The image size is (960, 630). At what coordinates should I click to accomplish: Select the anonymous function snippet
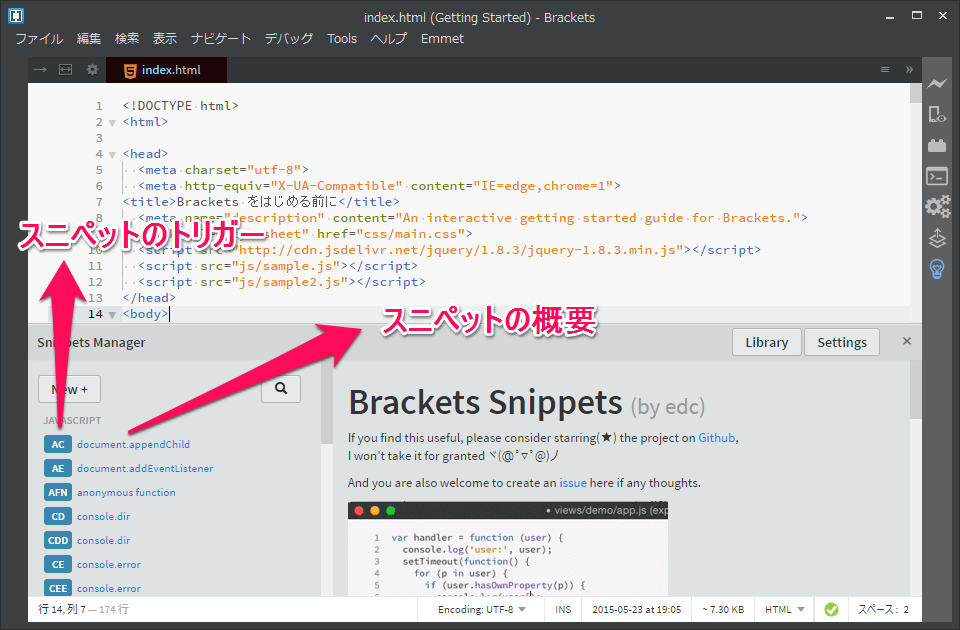click(126, 492)
